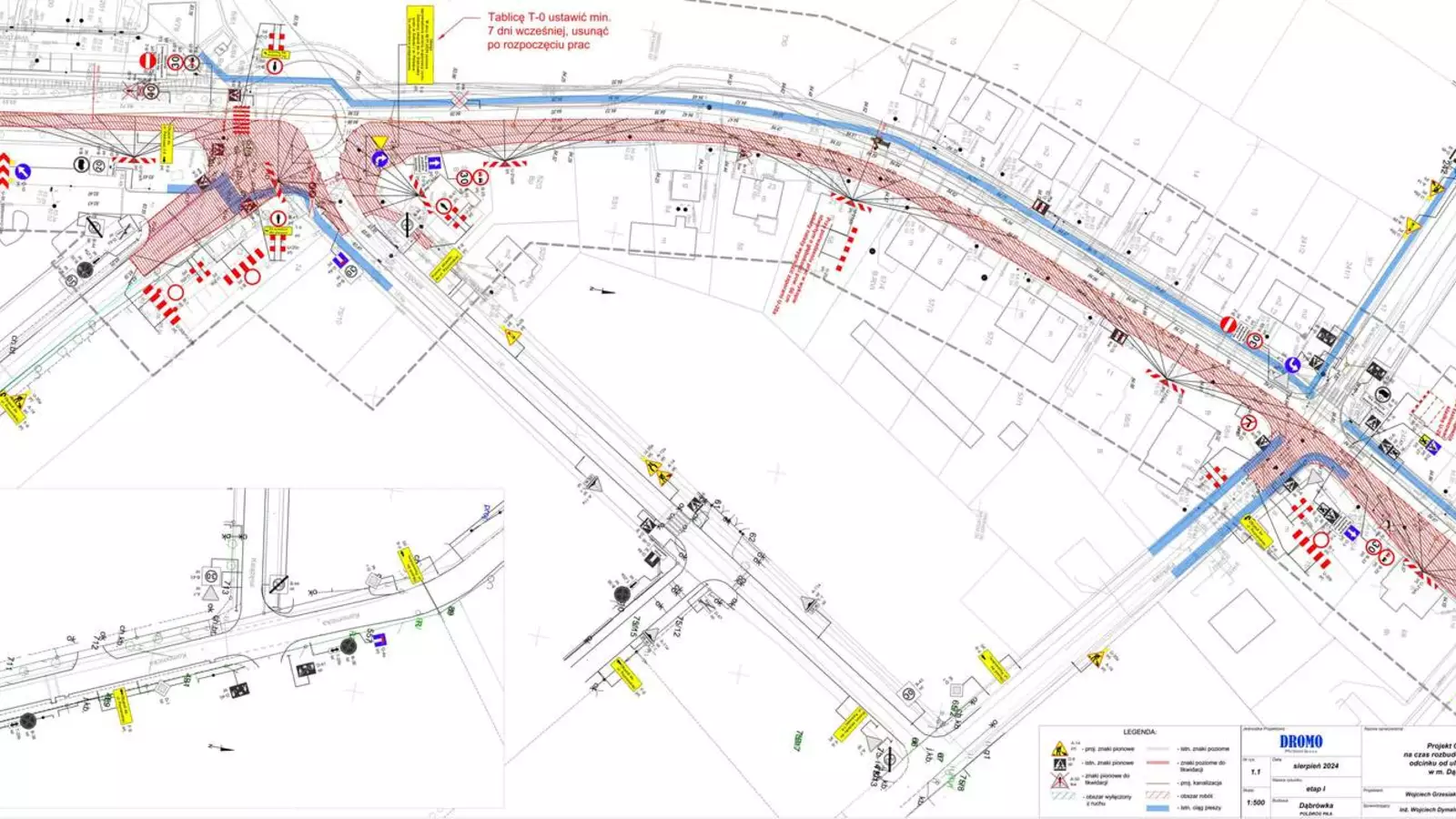The image size is (1456, 819).
Task: Click the road-works warning icon in the legend
Action: 1059,748
